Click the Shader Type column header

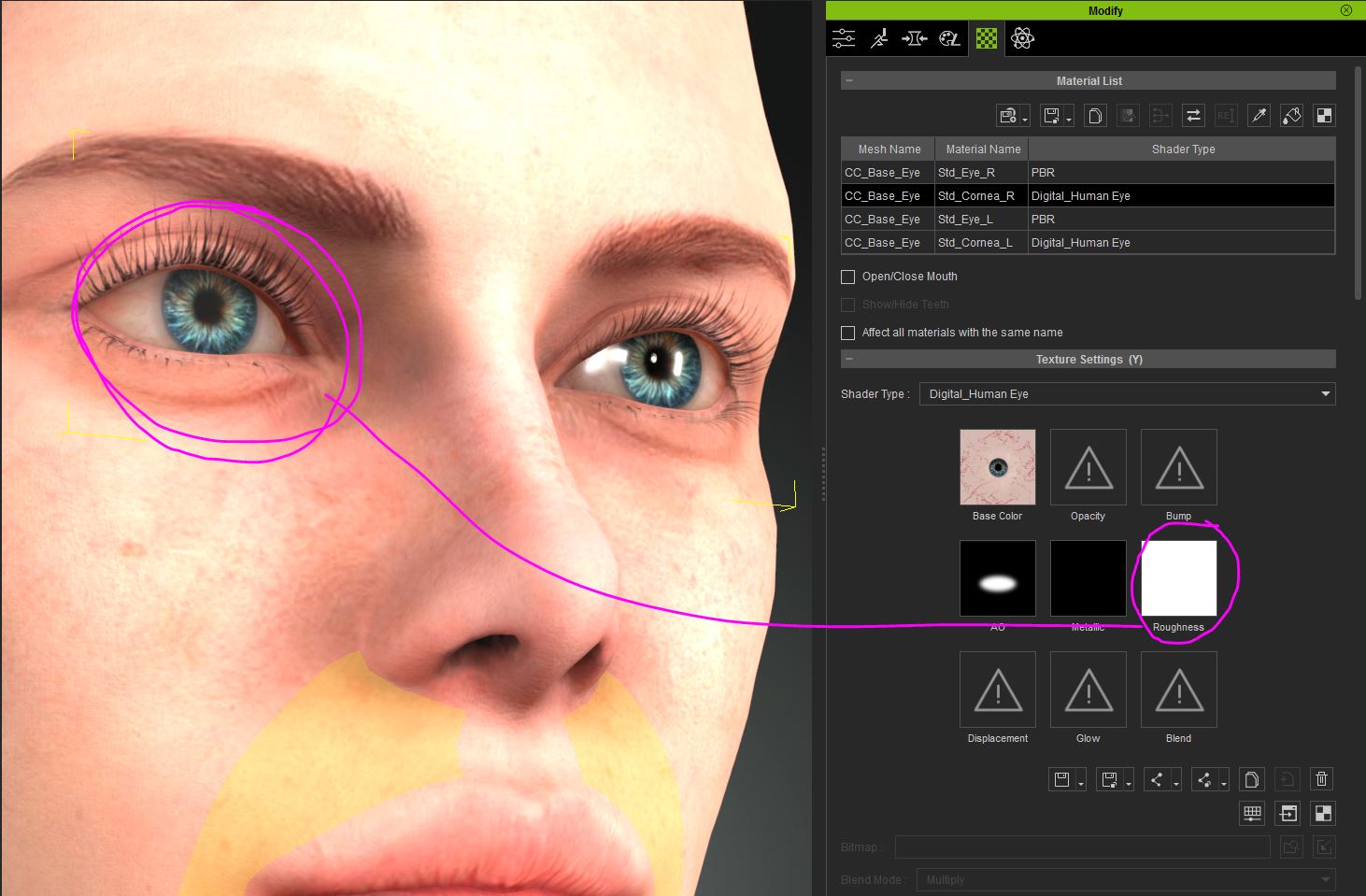1182,149
